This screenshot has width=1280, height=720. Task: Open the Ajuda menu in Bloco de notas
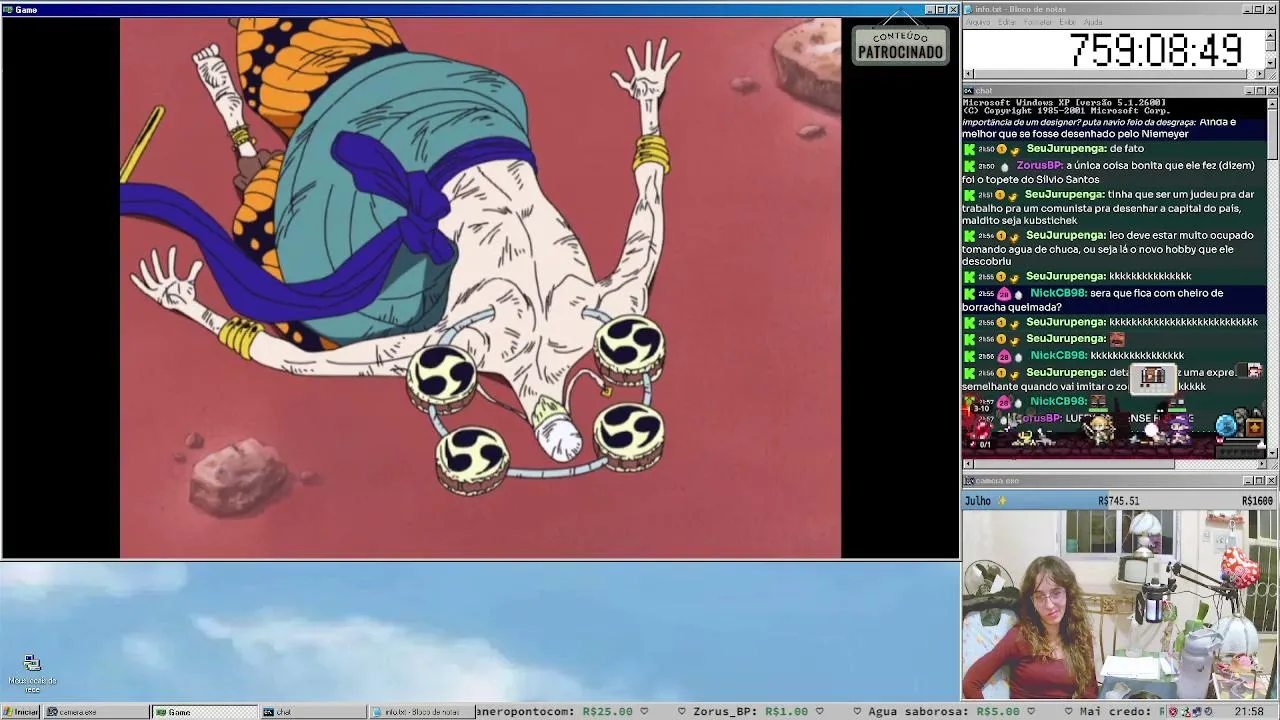tap(1093, 22)
